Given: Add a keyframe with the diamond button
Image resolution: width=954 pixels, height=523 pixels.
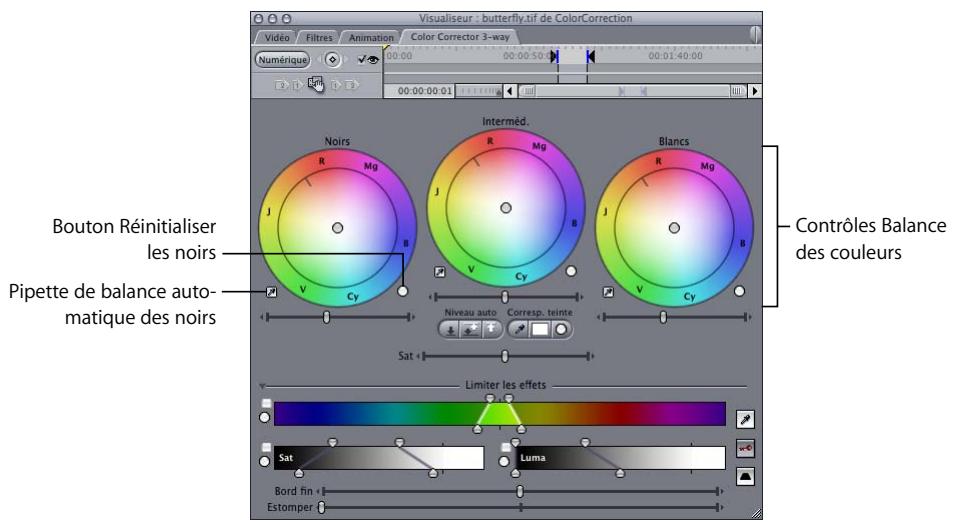Looking at the screenshot, I should tap(332, 60).
